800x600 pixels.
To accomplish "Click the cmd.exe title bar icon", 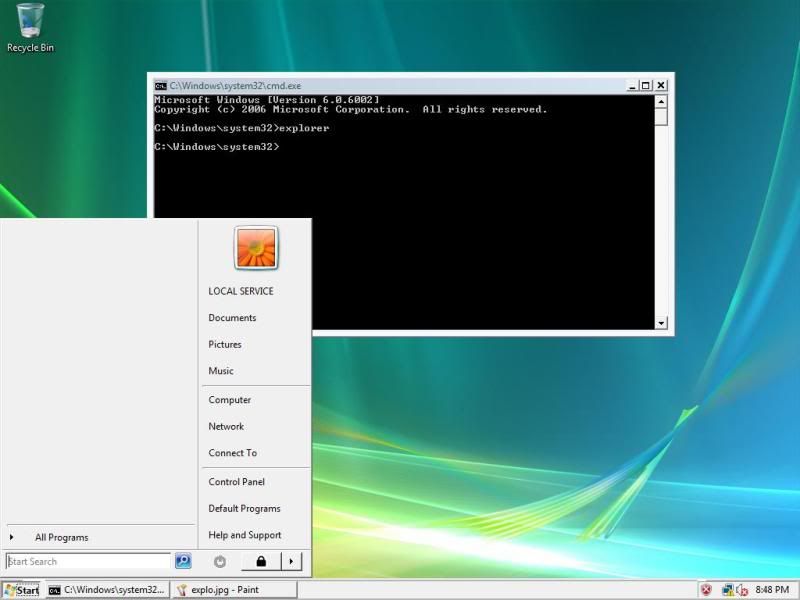I will (161, 85).
